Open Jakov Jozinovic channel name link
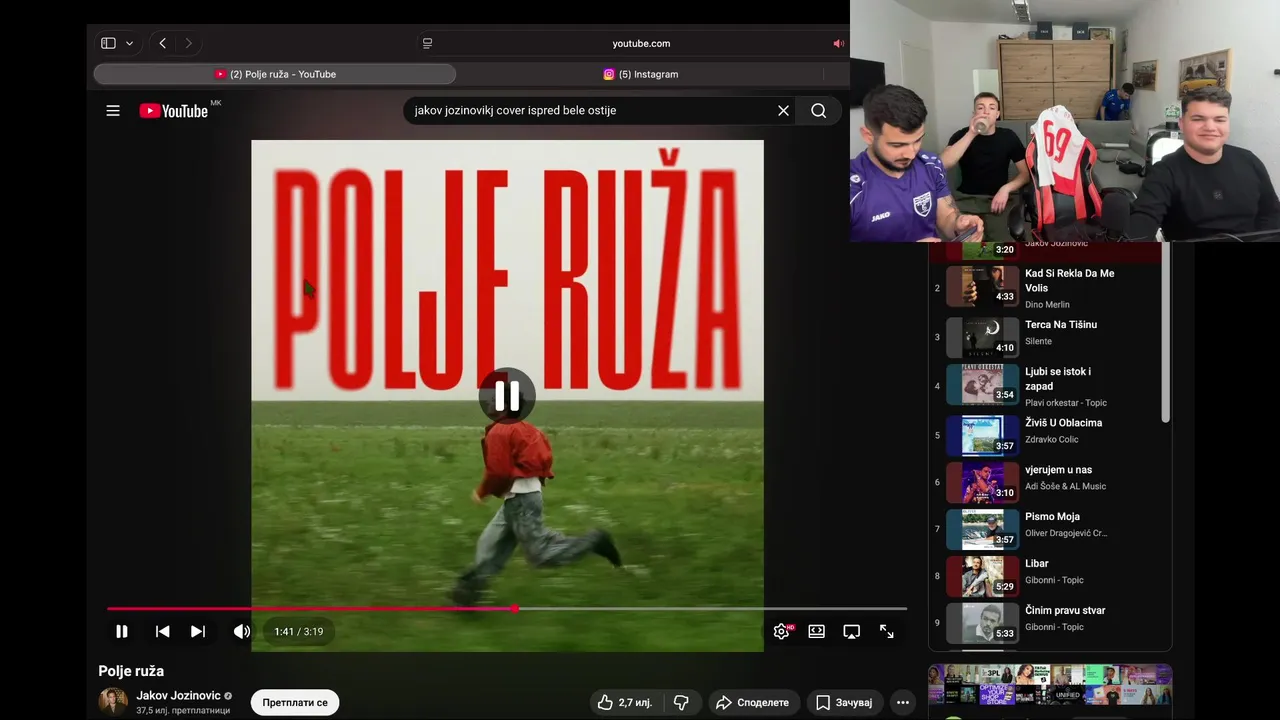 pyautogui.click(x=178, y=696)
